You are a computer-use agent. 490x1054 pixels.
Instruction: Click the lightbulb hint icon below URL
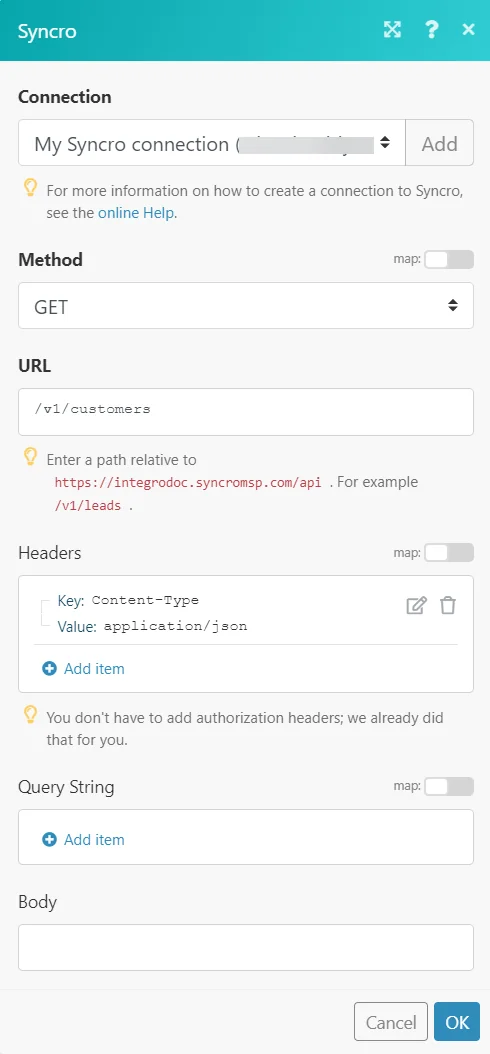click(30, 458)
